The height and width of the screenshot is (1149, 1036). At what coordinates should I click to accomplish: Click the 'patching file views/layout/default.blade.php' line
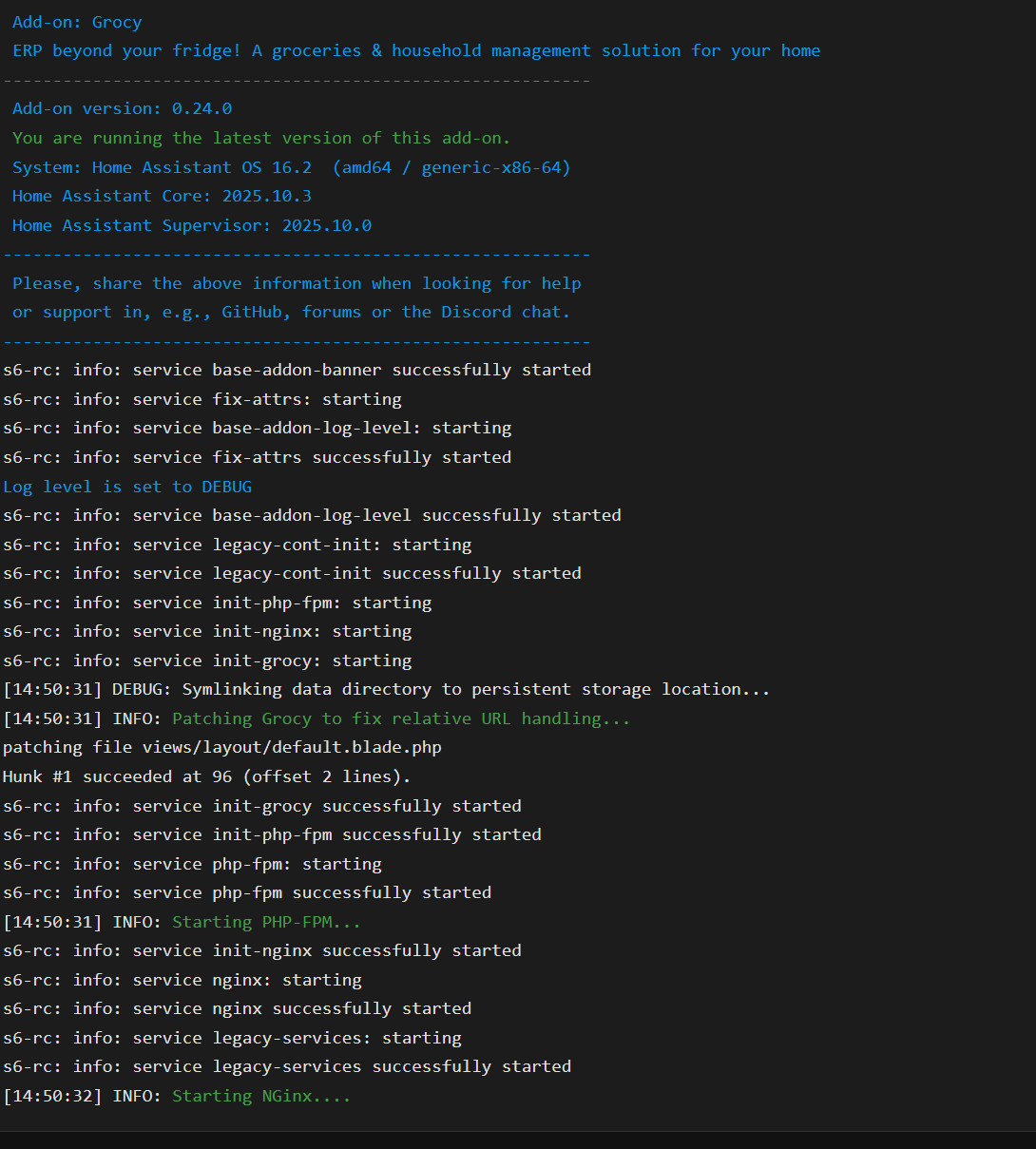pos(221,747)
